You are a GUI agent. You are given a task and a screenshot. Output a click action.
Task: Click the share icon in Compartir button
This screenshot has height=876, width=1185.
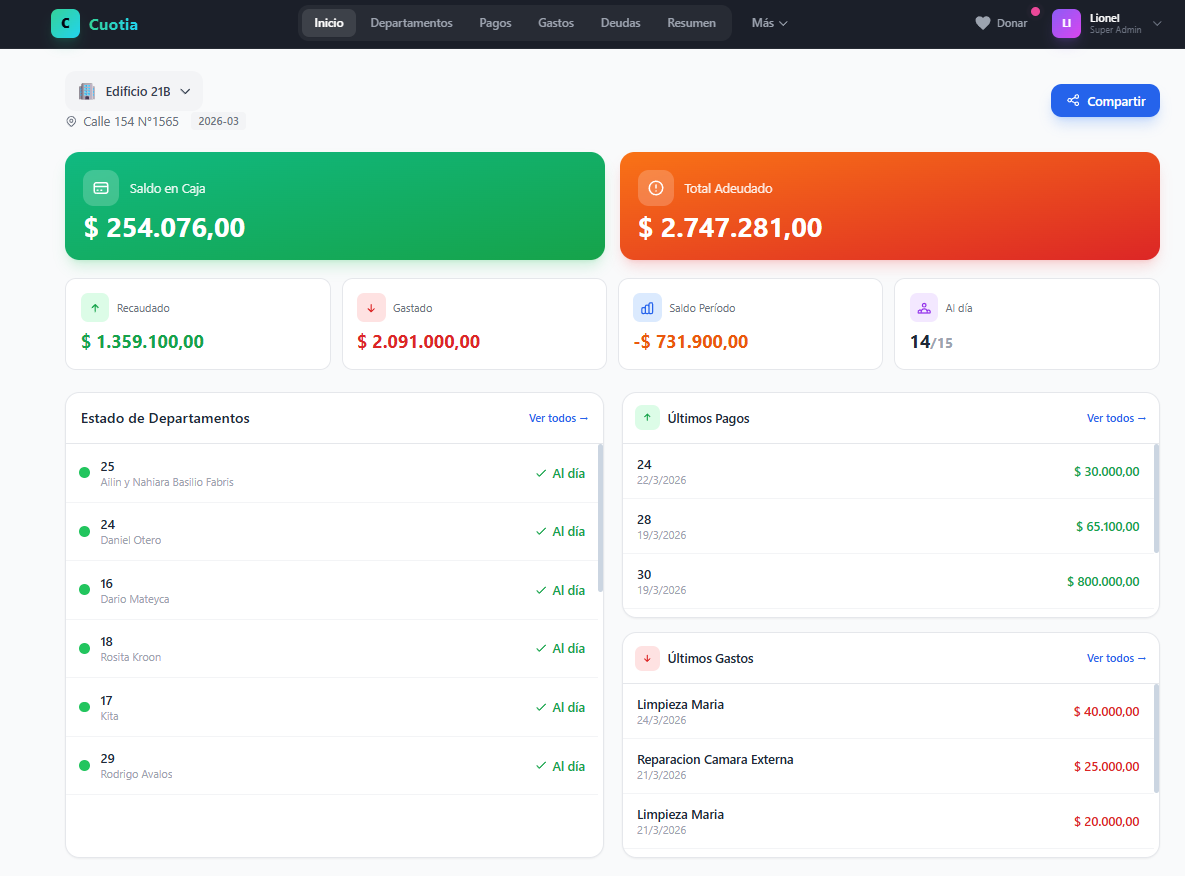tap(1073, 101)
